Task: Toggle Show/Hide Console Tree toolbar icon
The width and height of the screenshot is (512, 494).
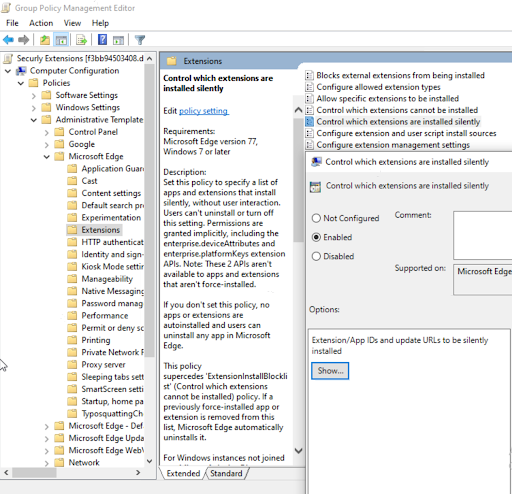Action: click(x=61, y=40)
